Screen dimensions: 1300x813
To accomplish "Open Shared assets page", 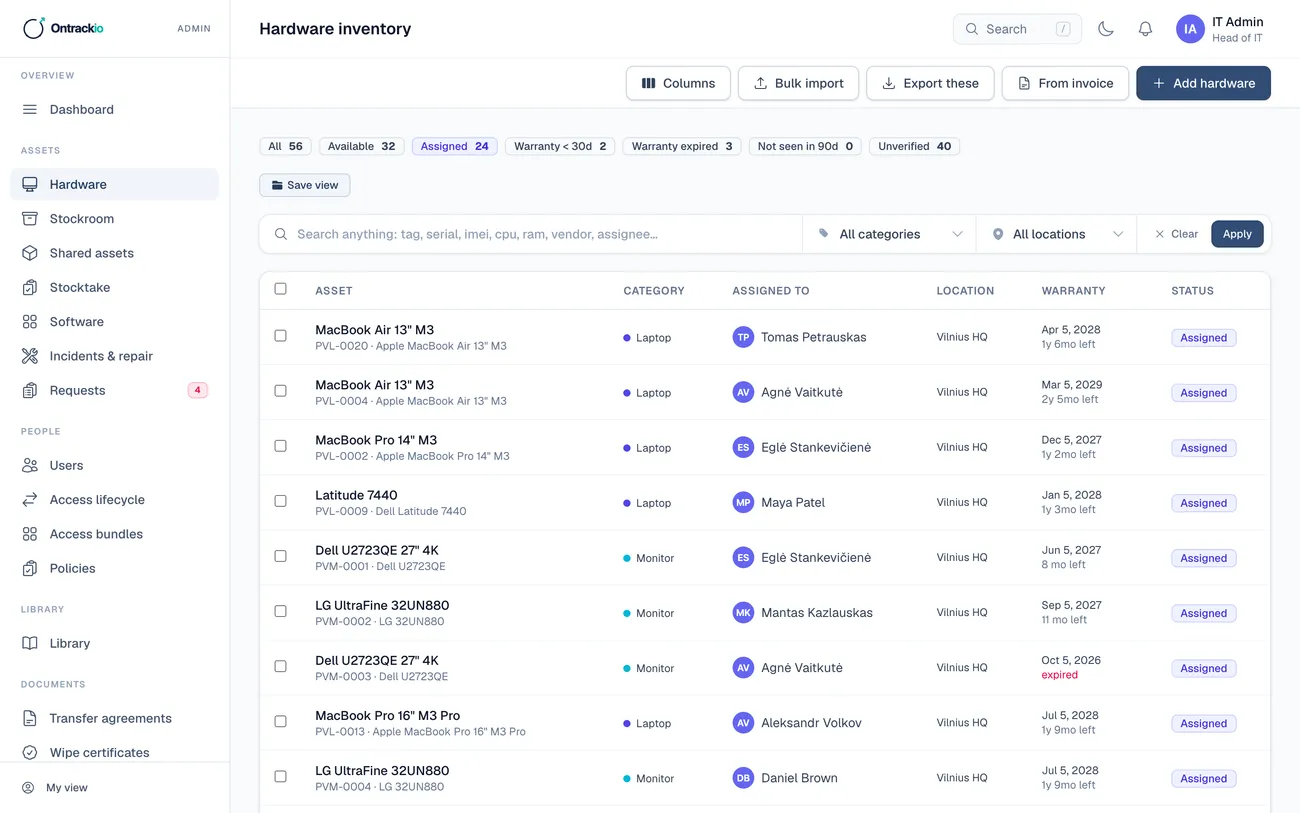I will point(114,253).
